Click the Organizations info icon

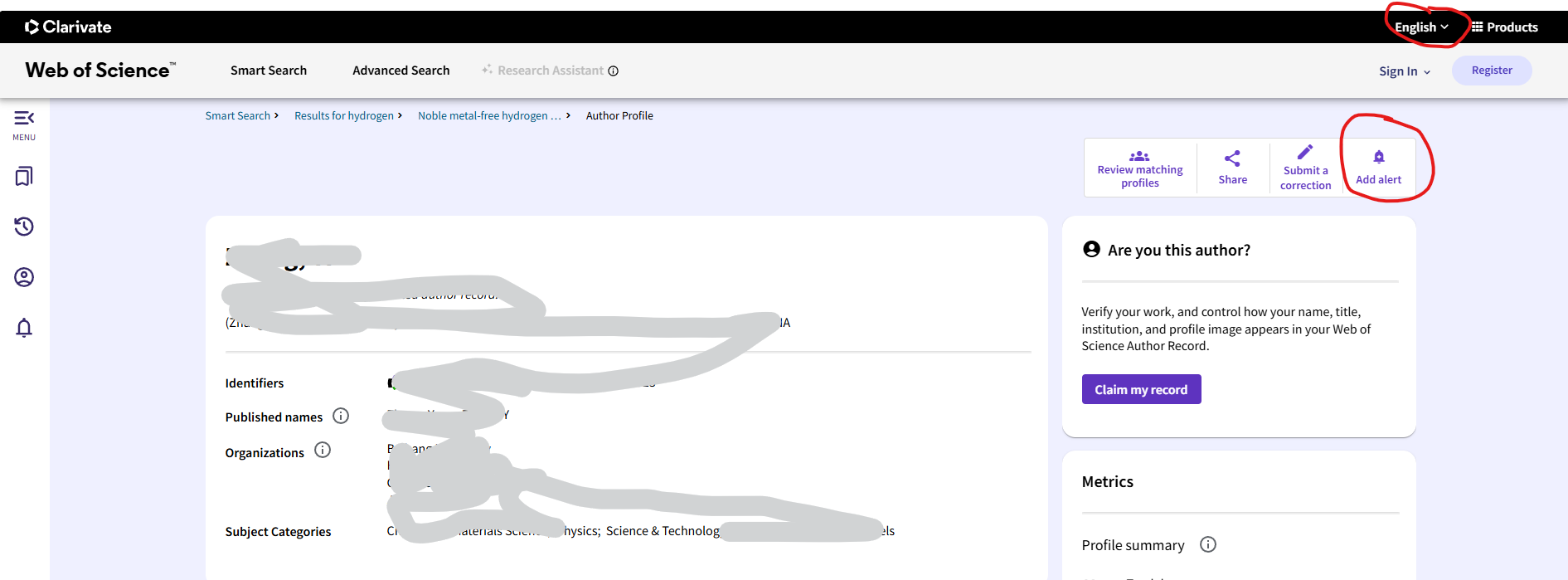click(x=323, y=450)
